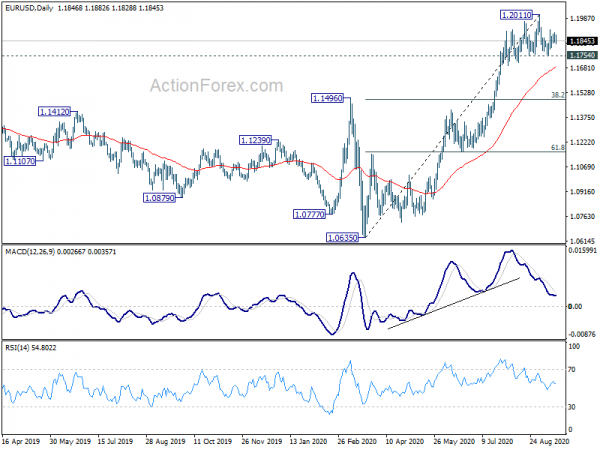
Task: Click the 13 Jan 2020 date label
Action: (308, 442)
